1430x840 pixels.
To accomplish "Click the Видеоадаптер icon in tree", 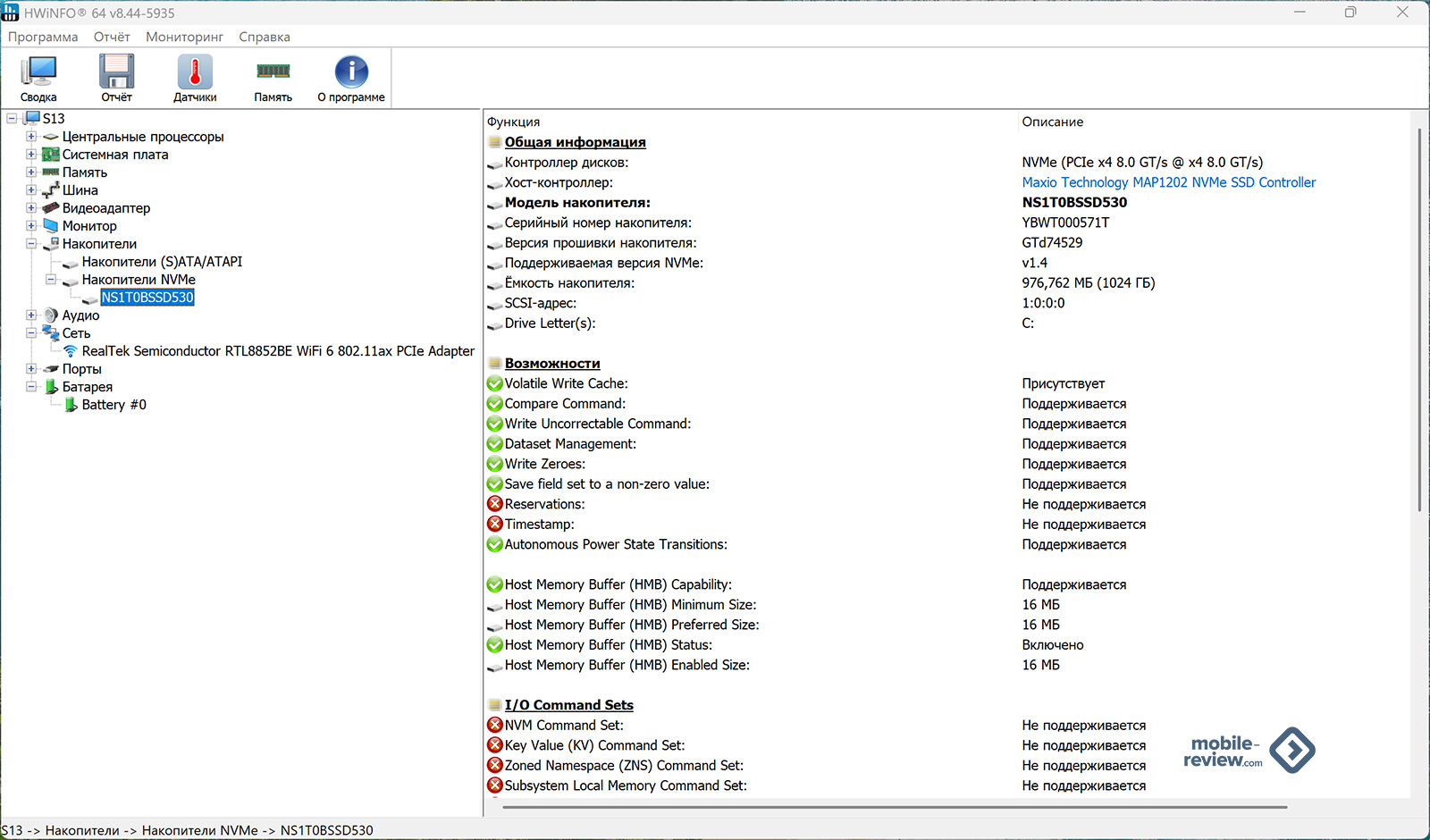I will (x=51, y=208).
